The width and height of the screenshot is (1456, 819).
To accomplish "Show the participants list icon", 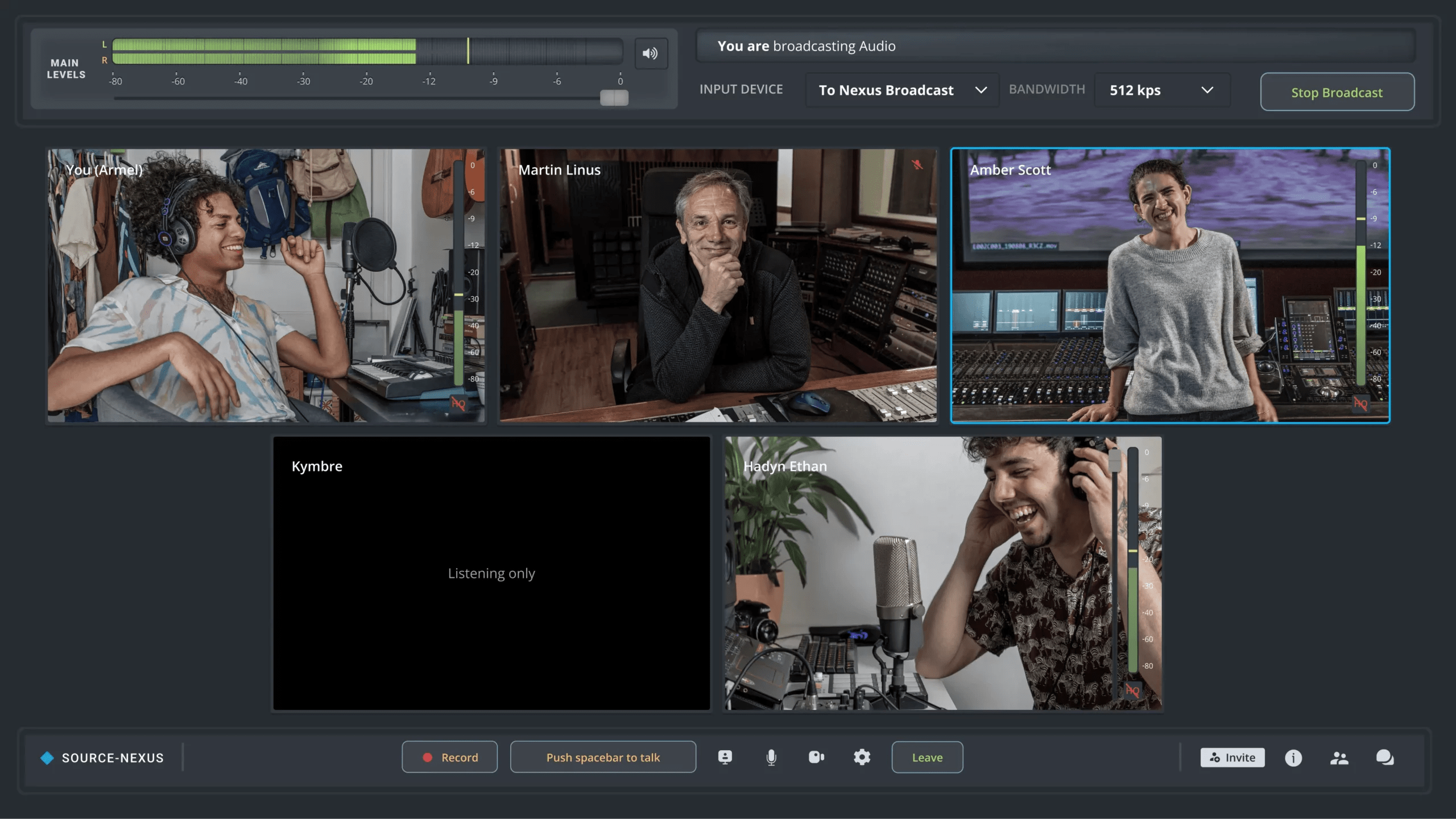I will (x=1339, y=758).
